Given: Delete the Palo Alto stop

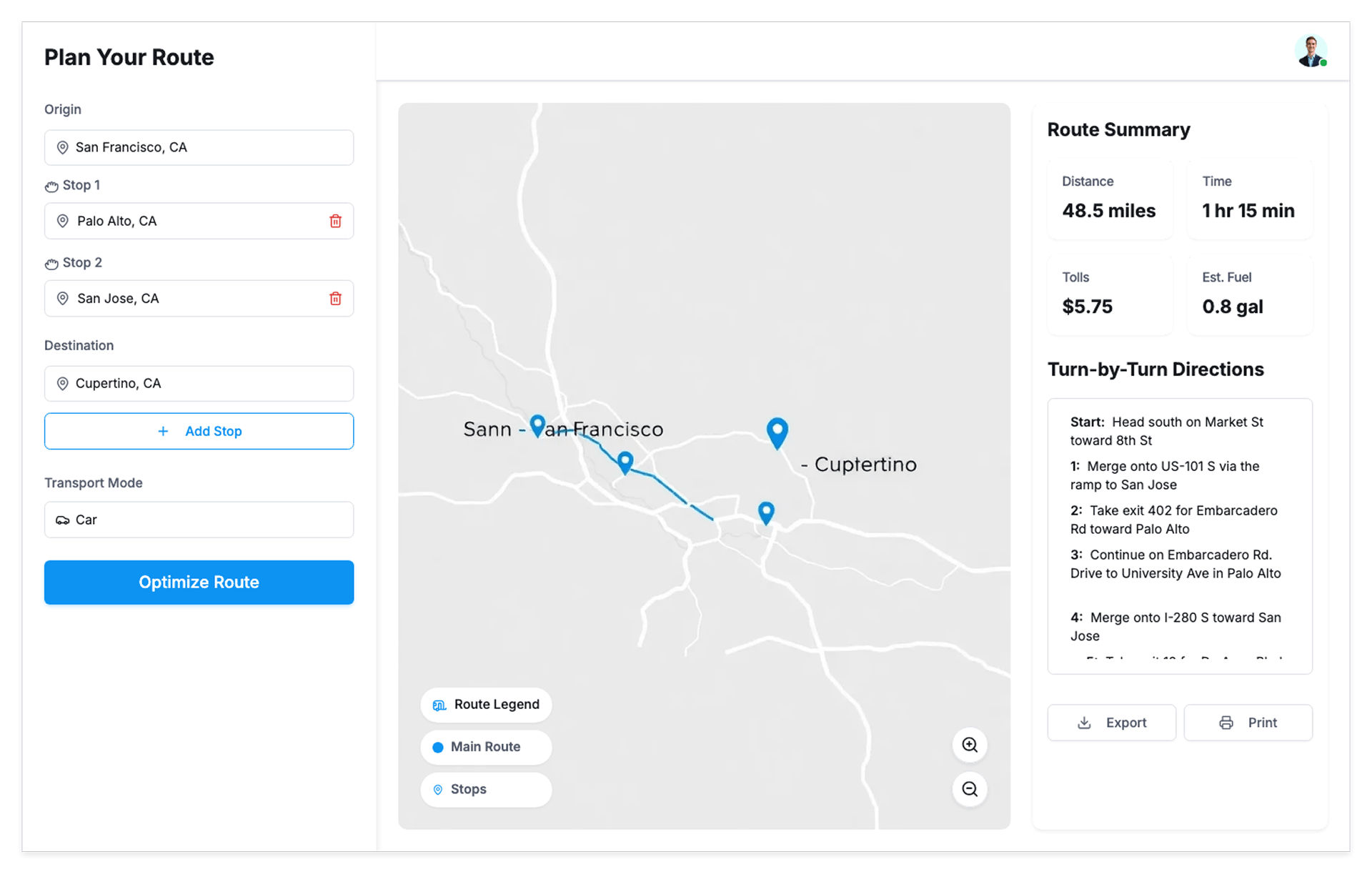Looking at the screenshot, I should [x=335, y=221].
